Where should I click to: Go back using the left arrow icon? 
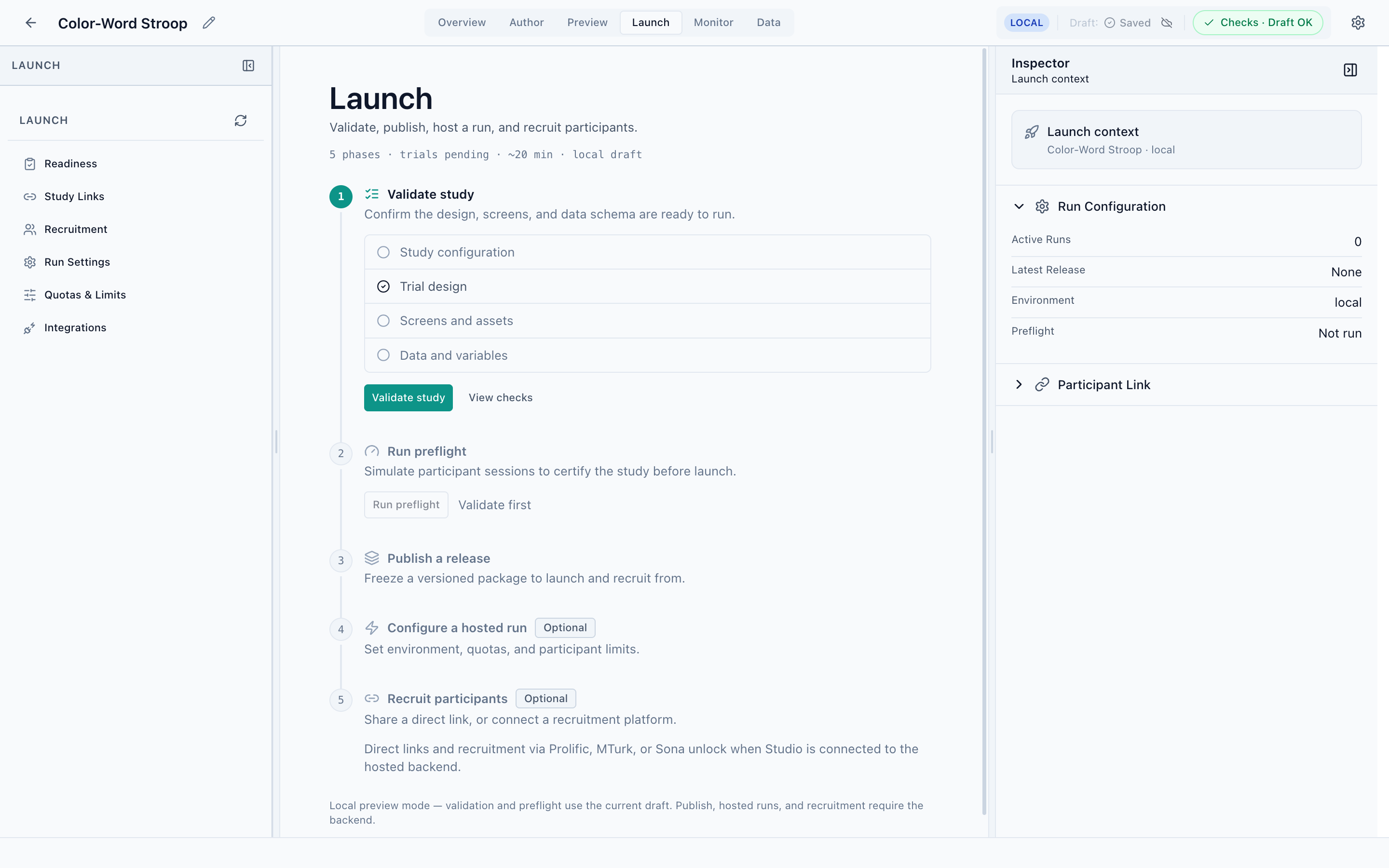[31, 22]
